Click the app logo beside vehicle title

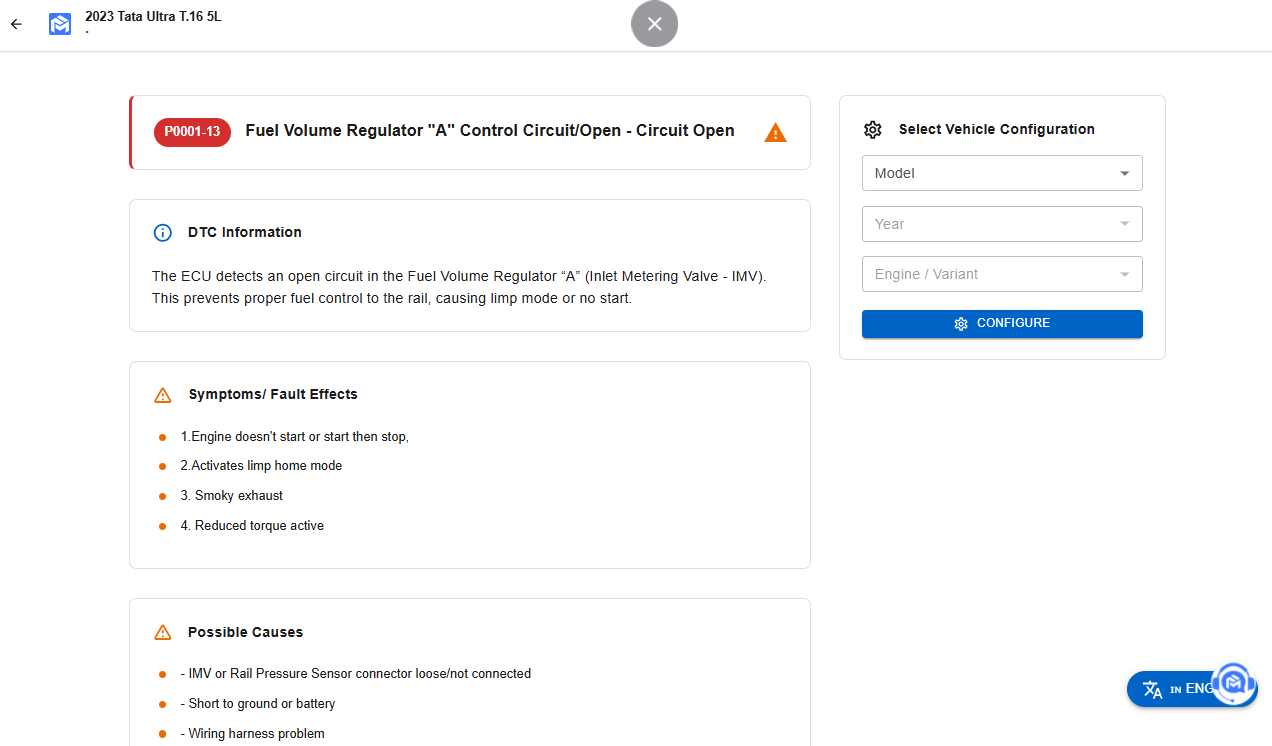coord(60,24)
